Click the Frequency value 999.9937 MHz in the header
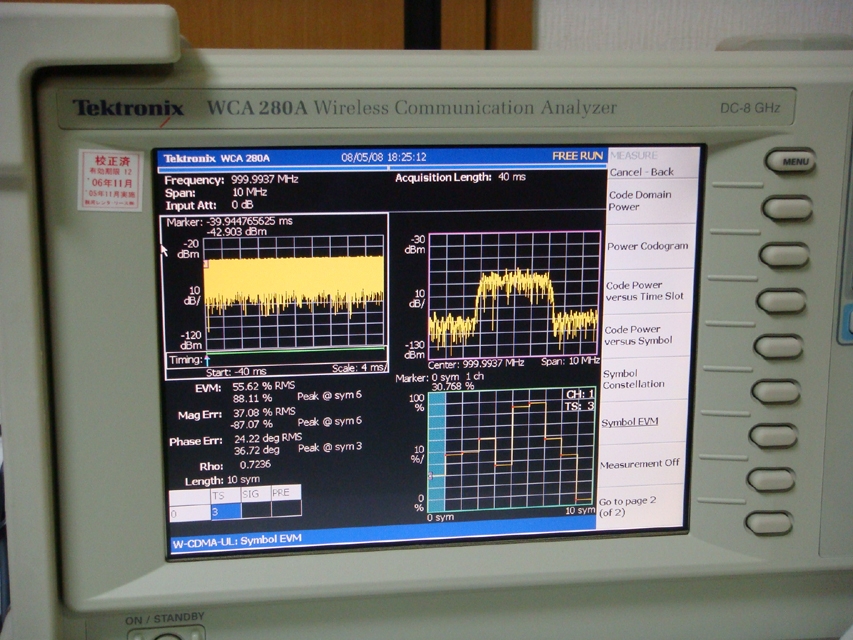Image resolution: width=853 pixels, height=640 pixels. [x=264, y=180]
